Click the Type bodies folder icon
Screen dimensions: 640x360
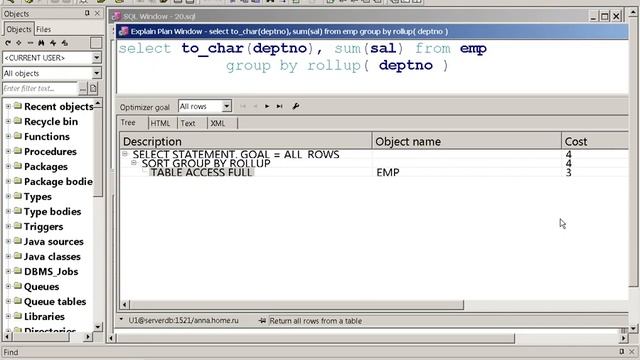(x=18, y=211)
